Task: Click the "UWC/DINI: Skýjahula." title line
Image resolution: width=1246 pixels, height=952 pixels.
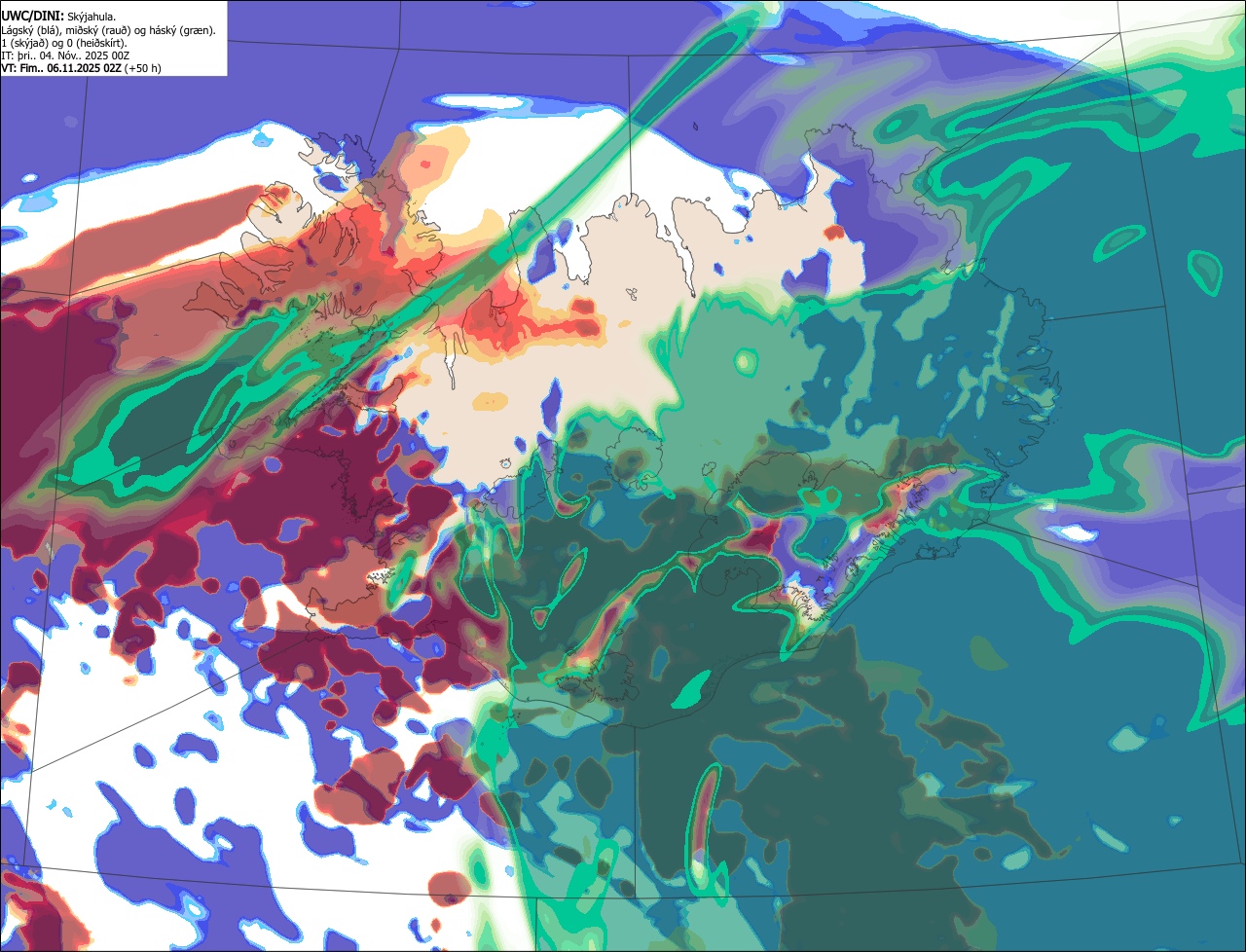Action: tap(58, 17)
